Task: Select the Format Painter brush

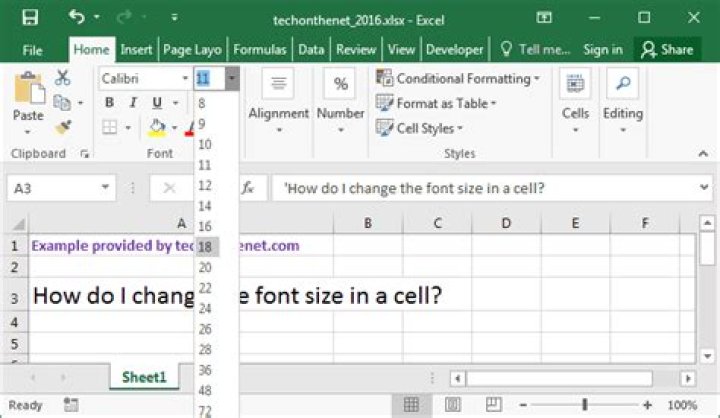Action: [63, 127]
